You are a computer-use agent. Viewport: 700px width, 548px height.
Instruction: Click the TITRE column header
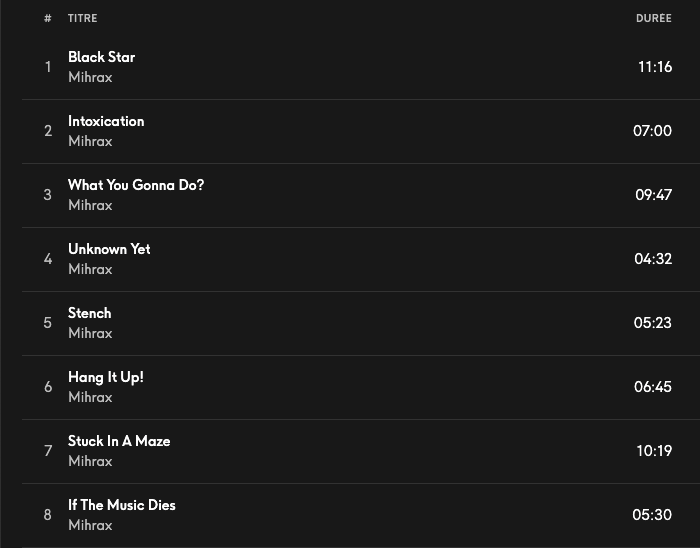pyautogui.click(x=83, y=18)
